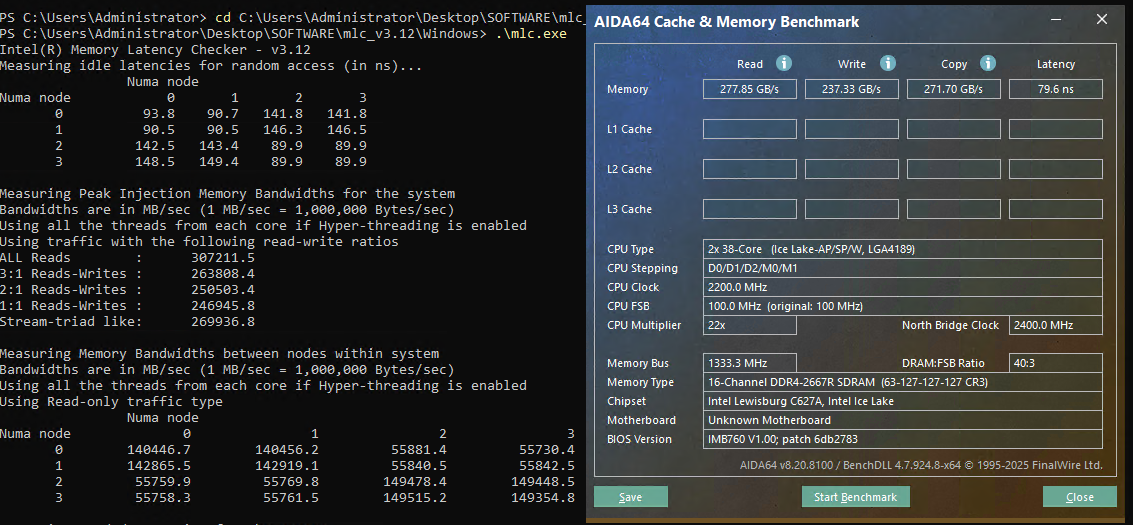Click the Write info icon
The height and width of the screenshot is (525, 1133).
coord(887,64)
